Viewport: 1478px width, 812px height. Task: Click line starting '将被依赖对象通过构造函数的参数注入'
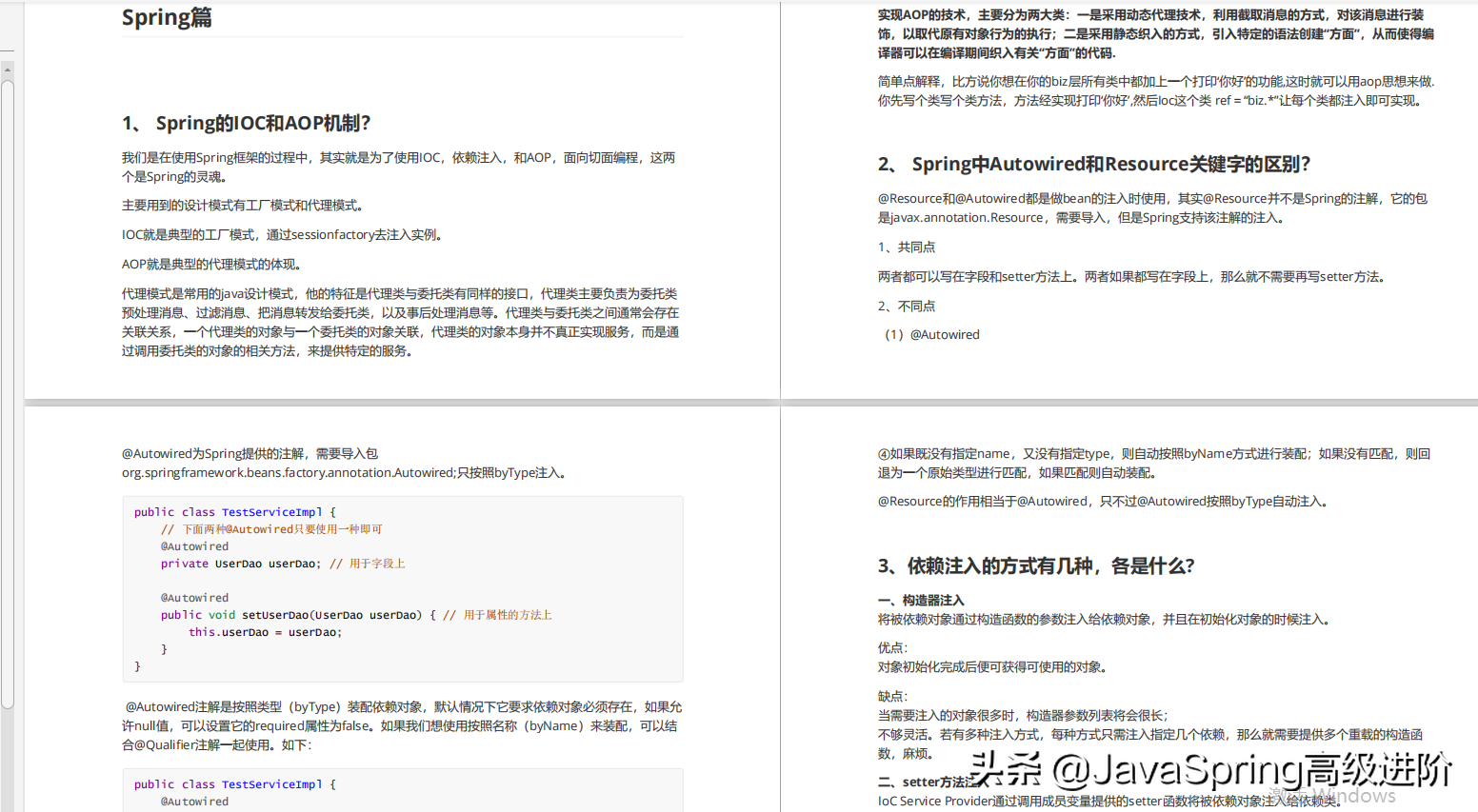pyautogui.click(x=1105, y=620)
